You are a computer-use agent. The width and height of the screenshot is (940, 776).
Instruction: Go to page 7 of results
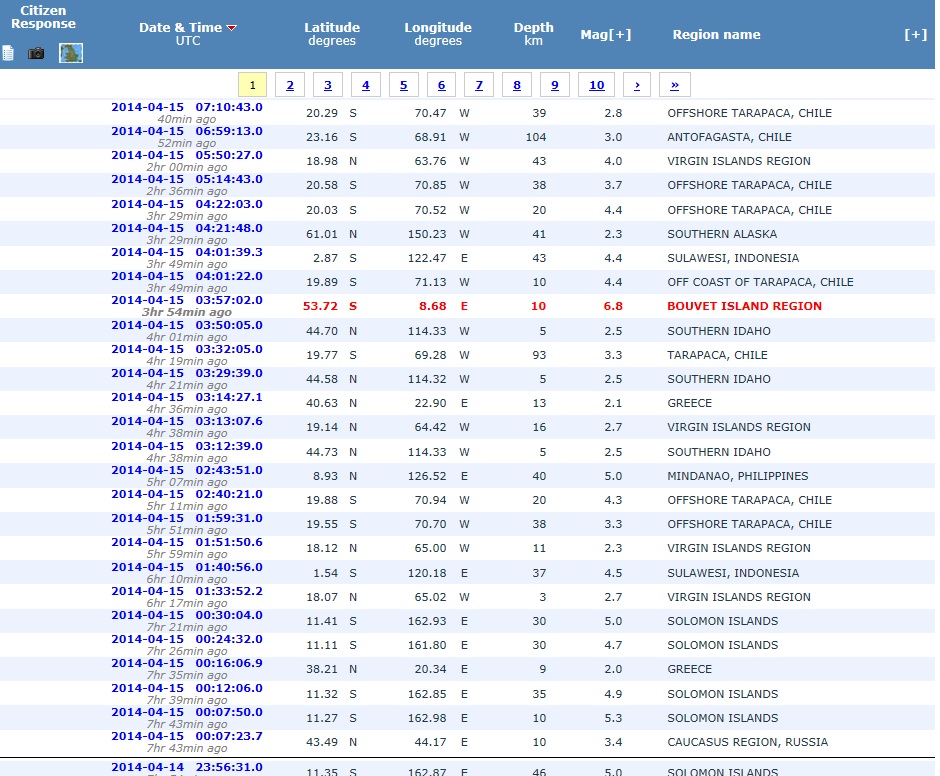coord(479,85)
